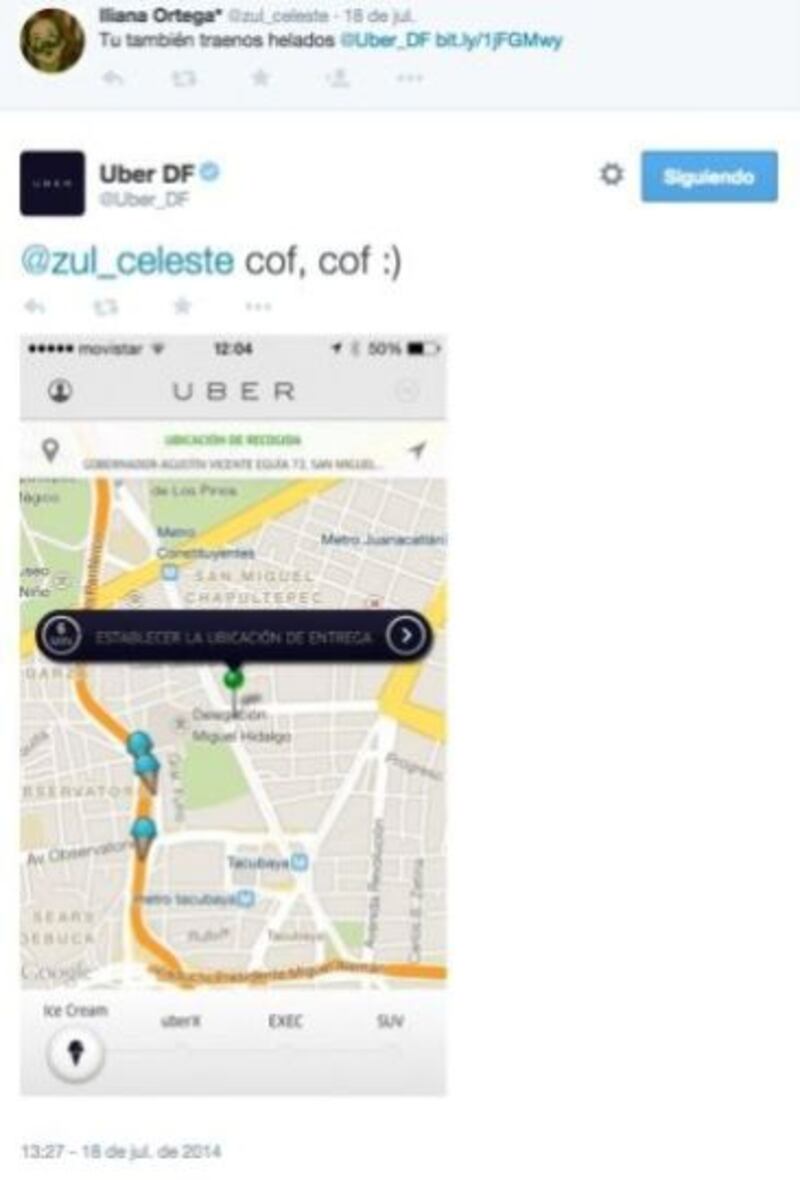Reply to Iliana Ortega's tweet
This screenshot has height=1180, width=800.
(x=113, y=78)
